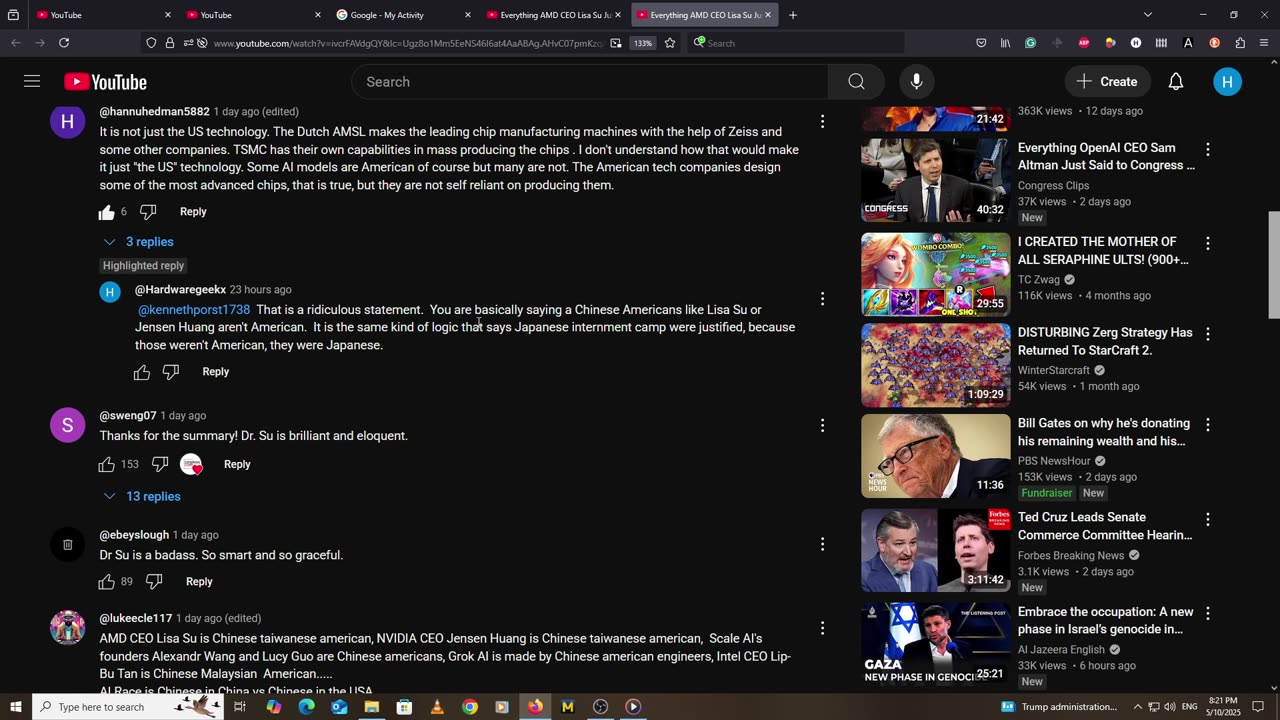Open options menu for @hannuhedman5882 comment
This screenshot has width=1280, height=720.
click(x=822, y=121)
